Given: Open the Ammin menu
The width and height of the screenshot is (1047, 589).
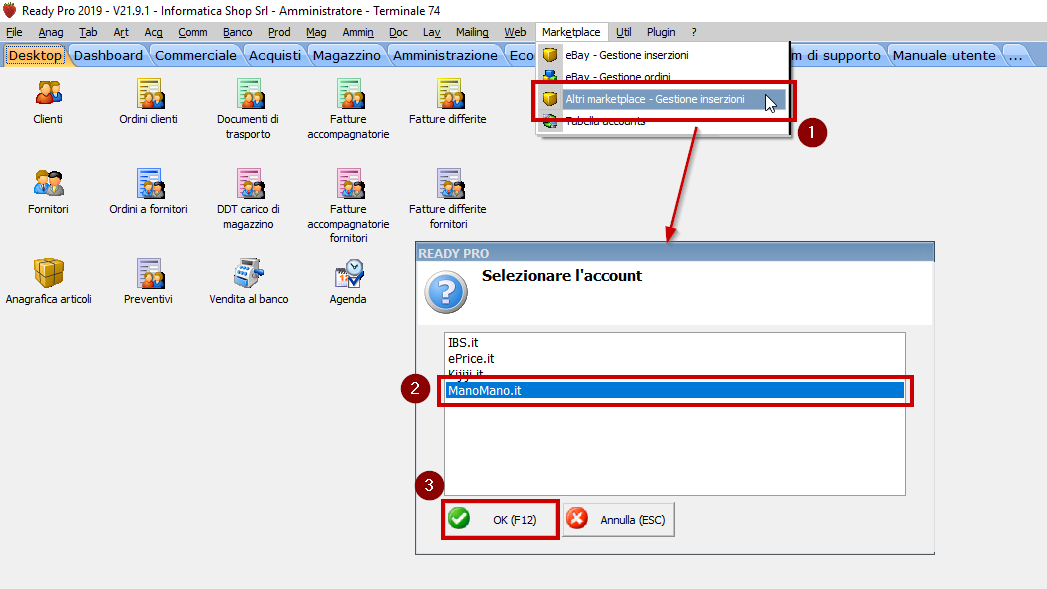Looking at the screenshot, I should coord(358,32).
